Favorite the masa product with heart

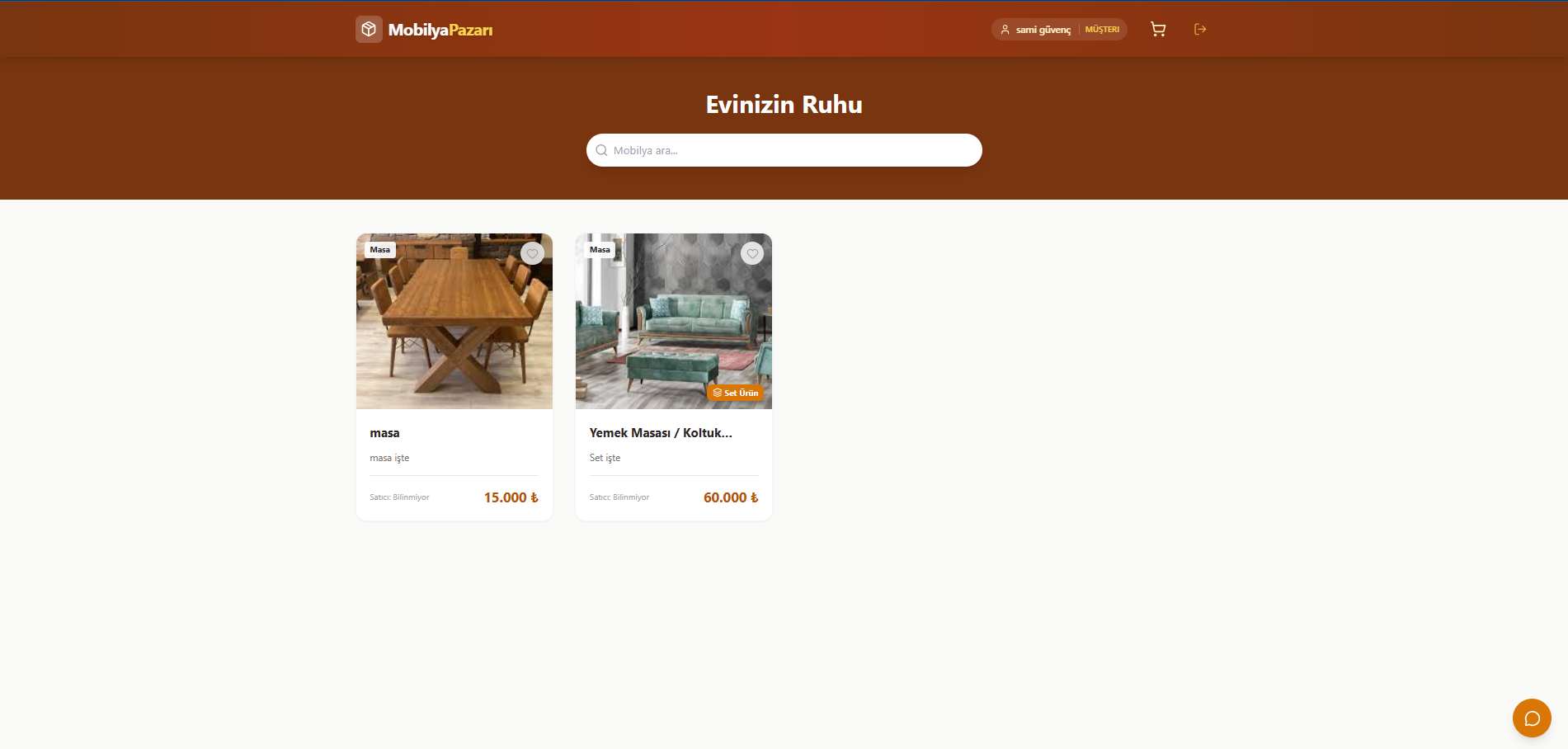tap(532, 254)
